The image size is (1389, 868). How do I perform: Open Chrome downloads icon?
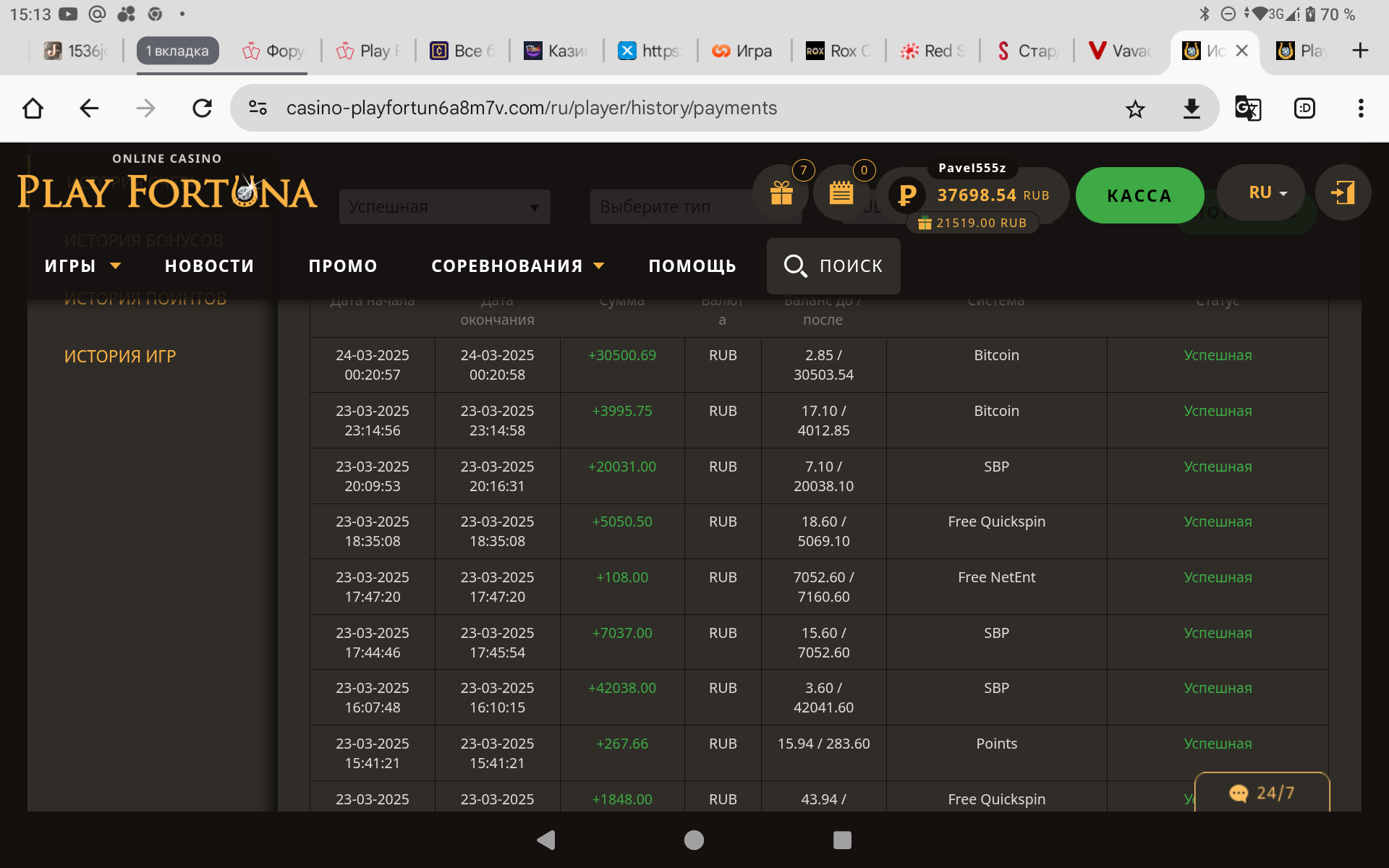[1192, 109]
